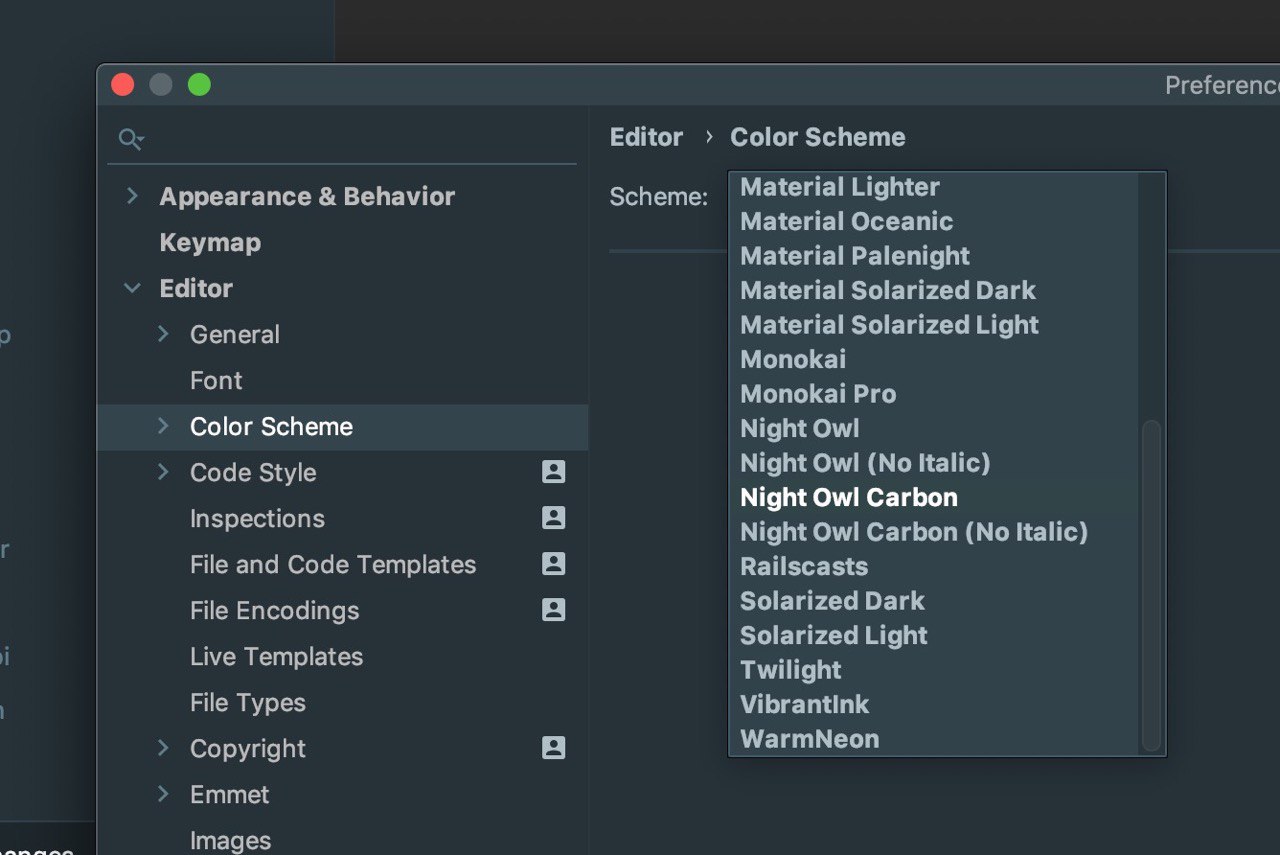Open the File Types settings page
The image size is (1280, 855).
[248, 702]
